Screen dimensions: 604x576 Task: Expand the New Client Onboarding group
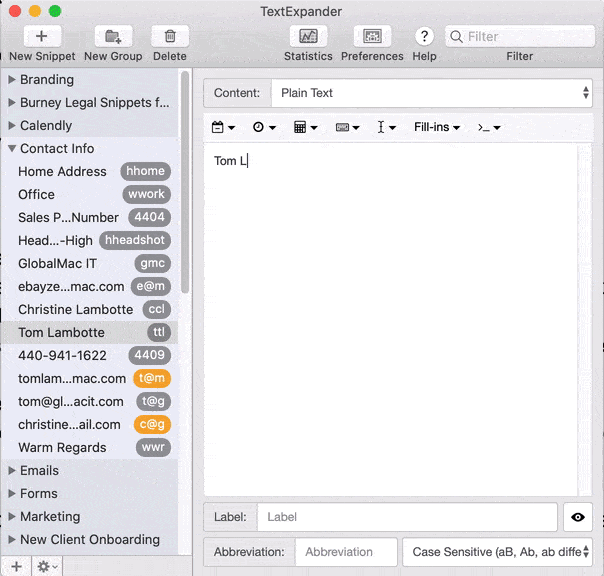(12, 539)
